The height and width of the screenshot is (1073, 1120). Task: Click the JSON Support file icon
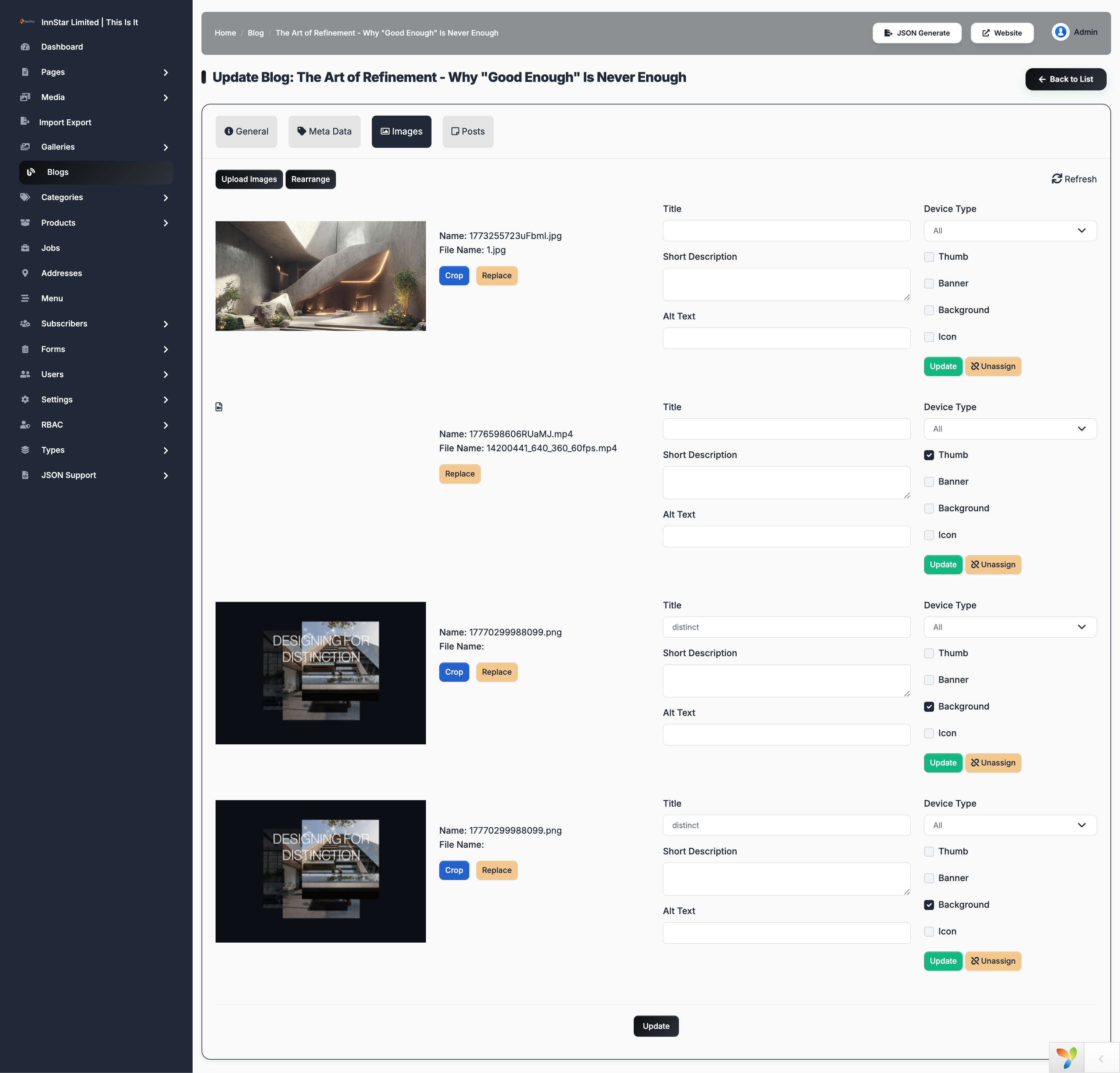coord(25,475)
